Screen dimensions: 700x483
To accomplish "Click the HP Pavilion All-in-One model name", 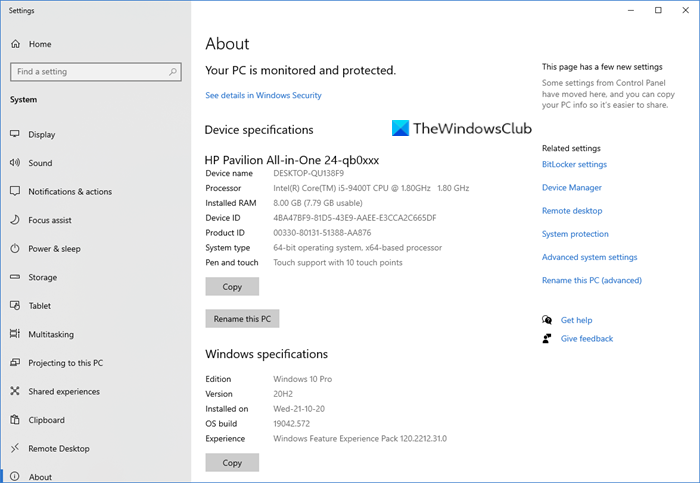I will (292, 160).
